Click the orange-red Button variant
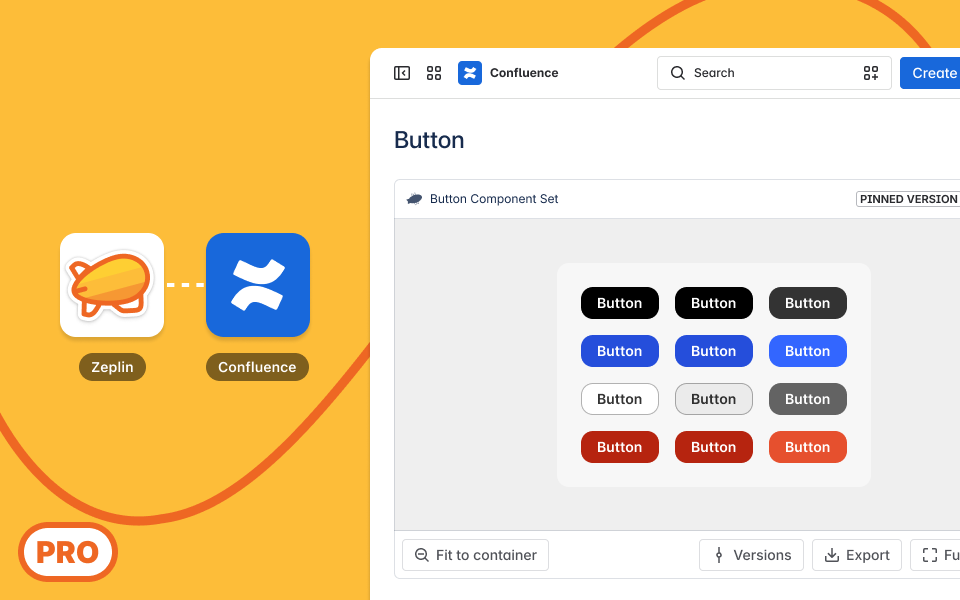This screenshot has height=600, width=960. tap(808, 447)
